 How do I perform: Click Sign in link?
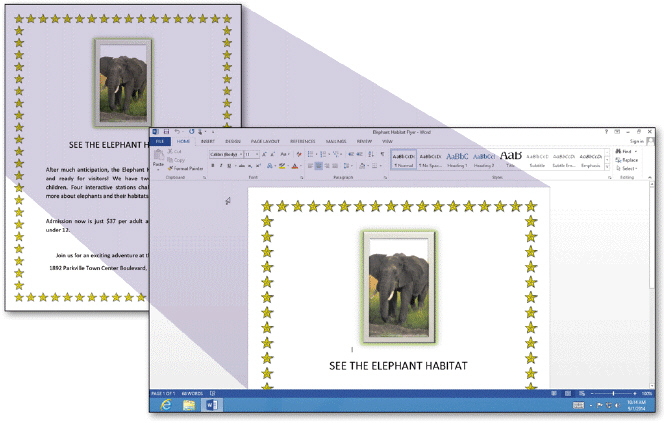(x=636, y=141)
